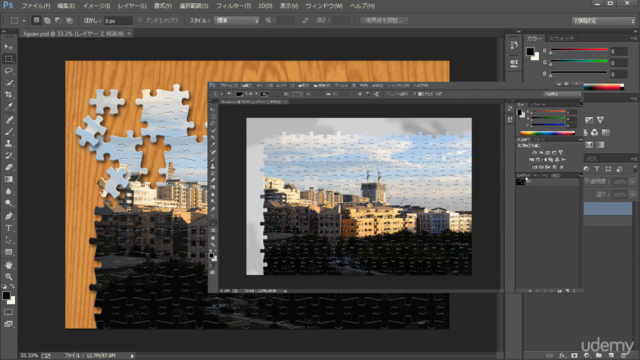
Task: Click the 境界線を調整 button
Action: [x=384, y=20]
